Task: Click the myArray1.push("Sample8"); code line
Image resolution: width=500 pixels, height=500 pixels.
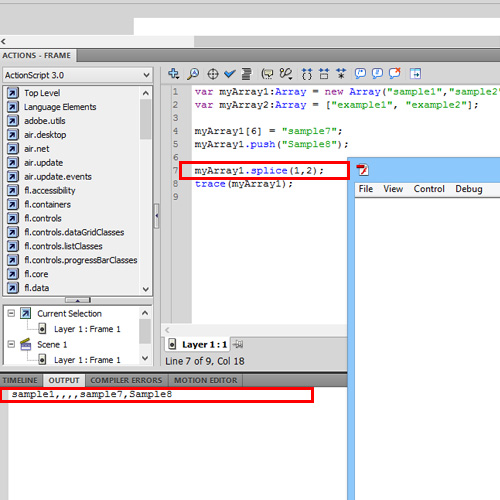Action: [x=271, y=144]
